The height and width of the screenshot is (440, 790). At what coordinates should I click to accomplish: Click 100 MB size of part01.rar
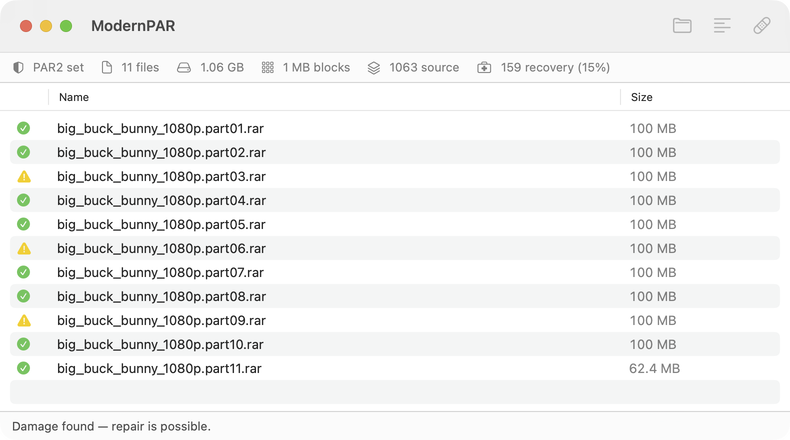point(653,129)
